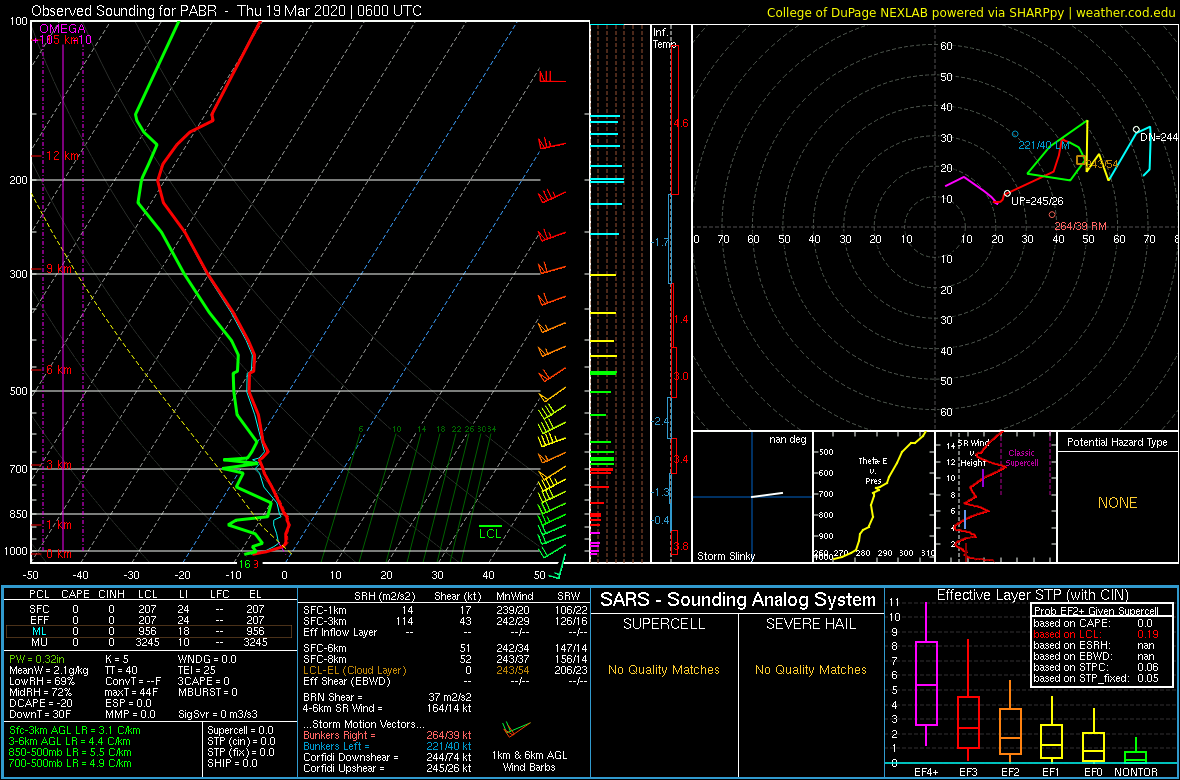The width and height of the screenshot is (1180, 780).
Task: Click the Bunkers Left = 221/40 kt line
Action: pos(388,746)
